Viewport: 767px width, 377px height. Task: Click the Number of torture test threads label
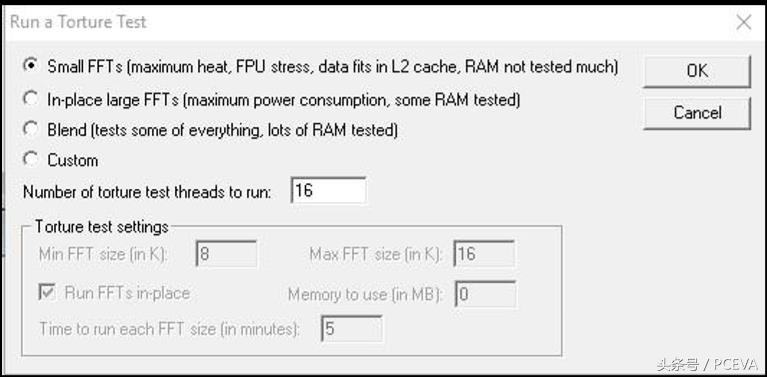[x=147, y=192]
